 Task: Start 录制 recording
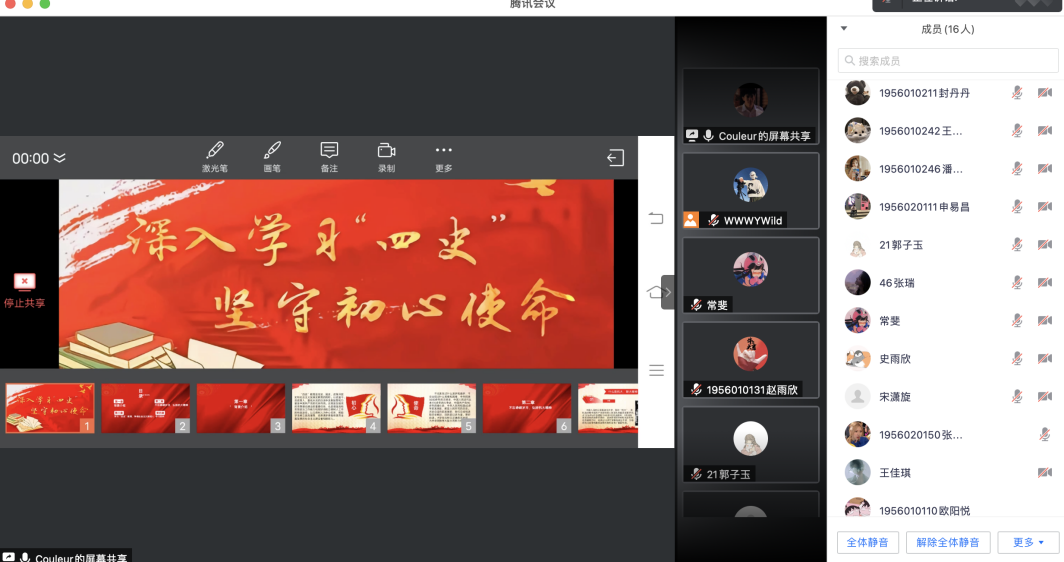(x=386, y=156)
